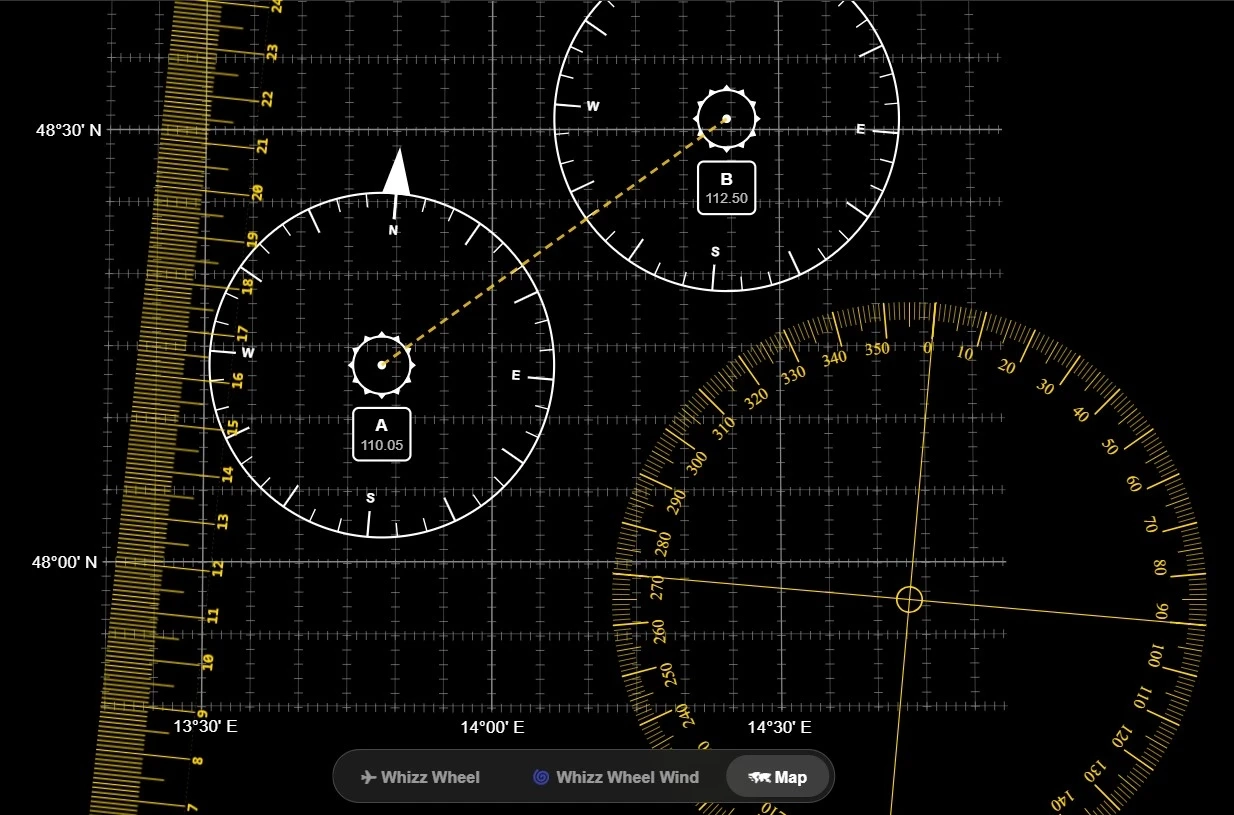Click the protractor center circle

coord(909,599)
